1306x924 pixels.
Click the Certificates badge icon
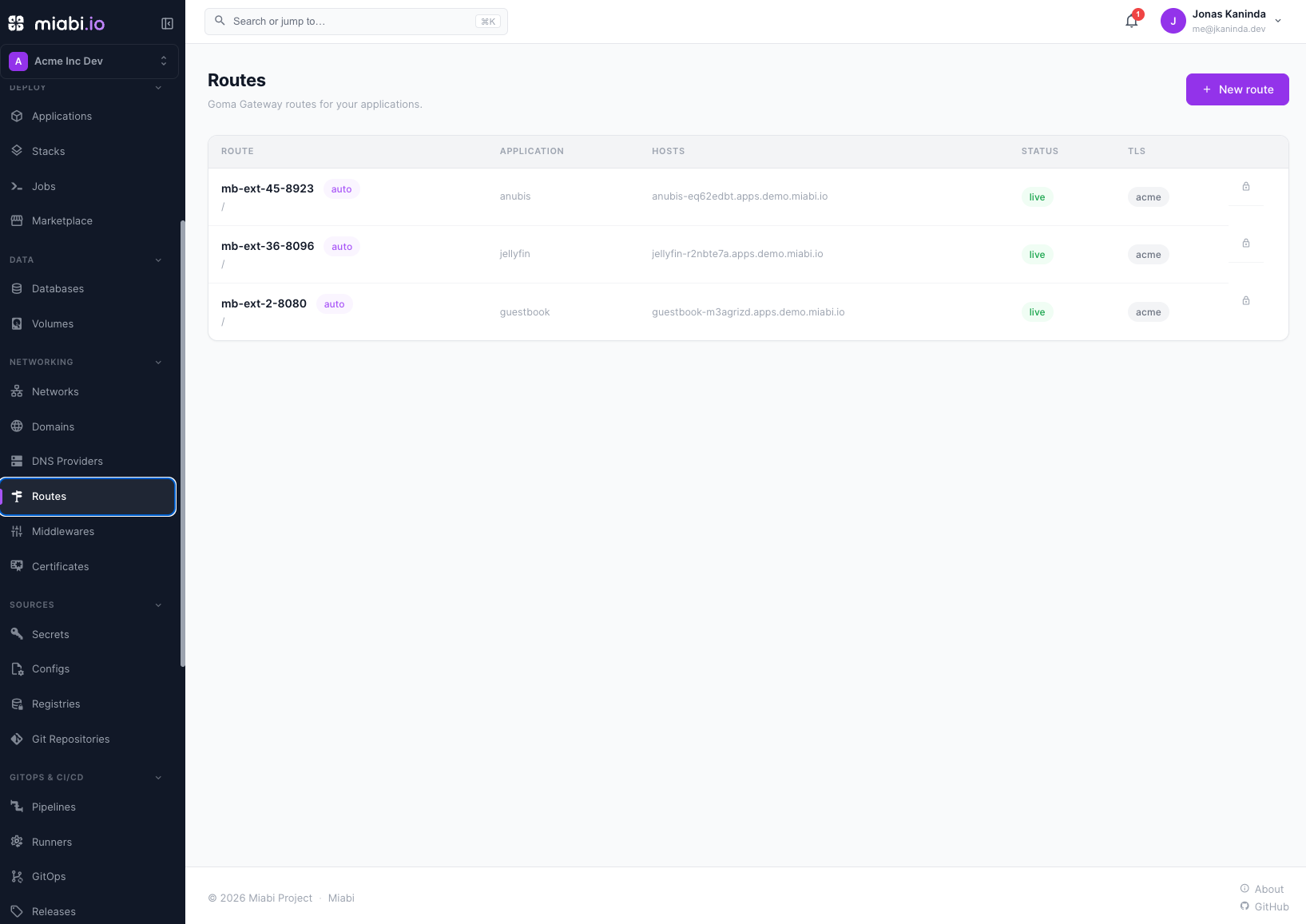tap(17, 566)
